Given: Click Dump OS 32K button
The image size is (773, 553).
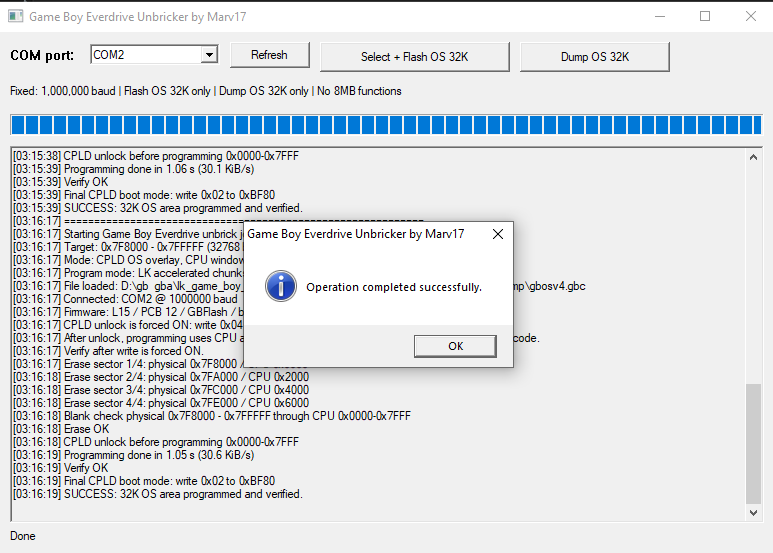Looking at the screenshot, I should point(595,57).
